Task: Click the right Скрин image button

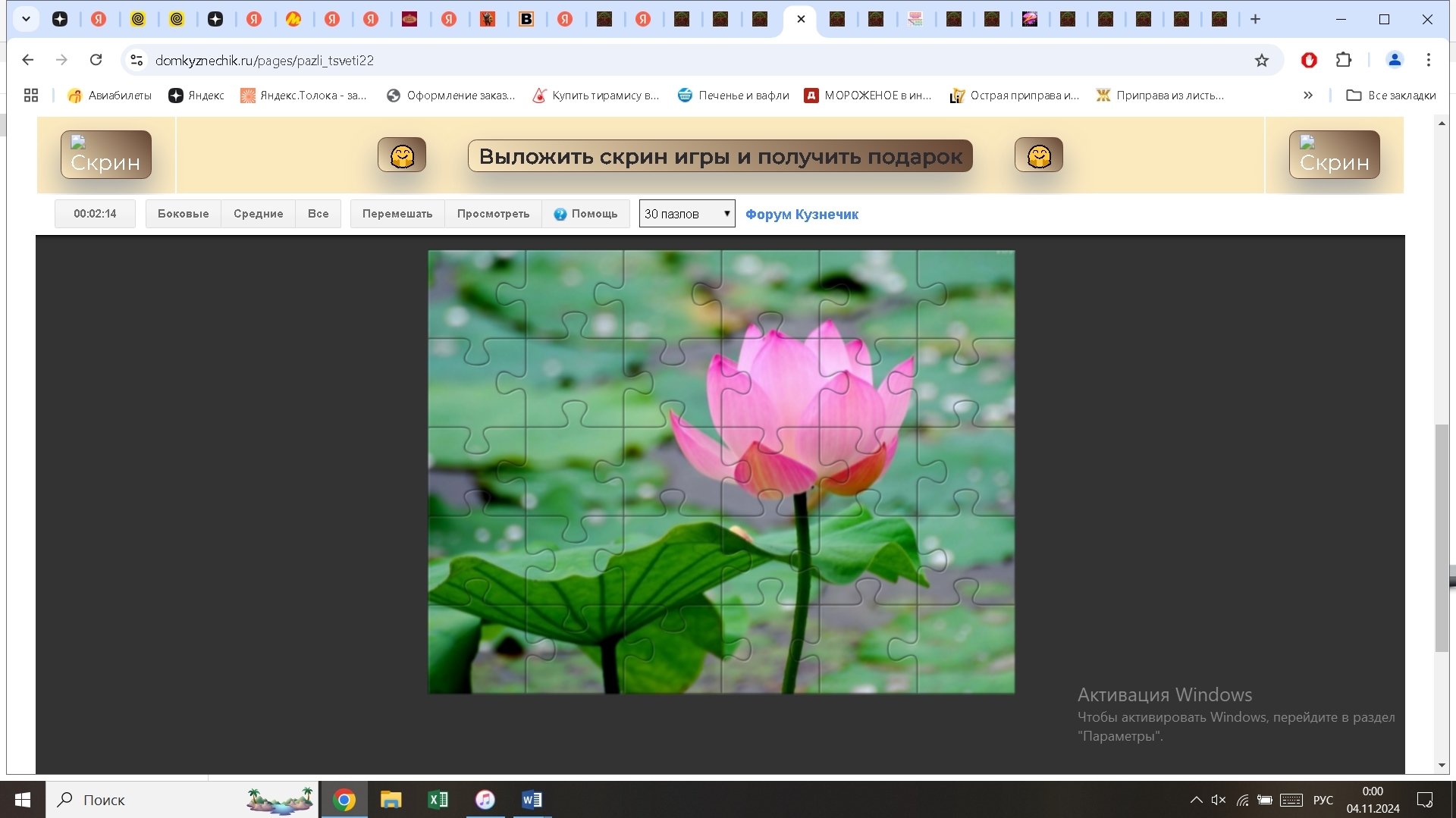Action: 1335,155
